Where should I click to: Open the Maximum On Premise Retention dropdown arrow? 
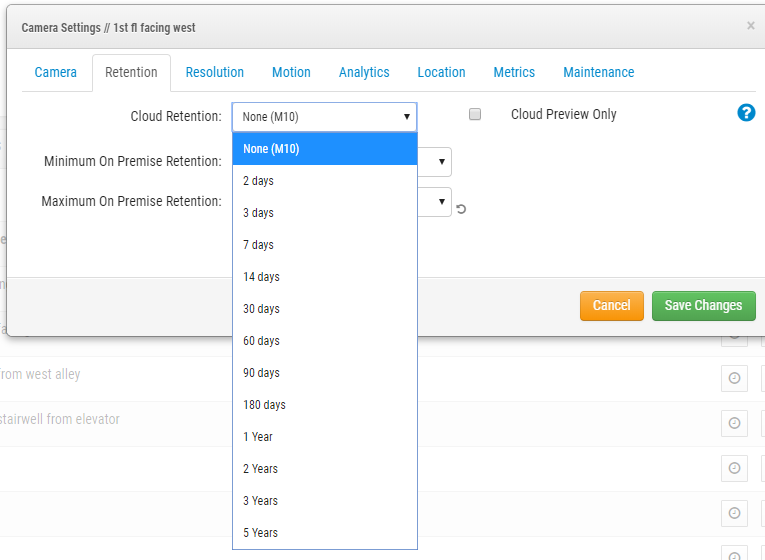(441, 202)
